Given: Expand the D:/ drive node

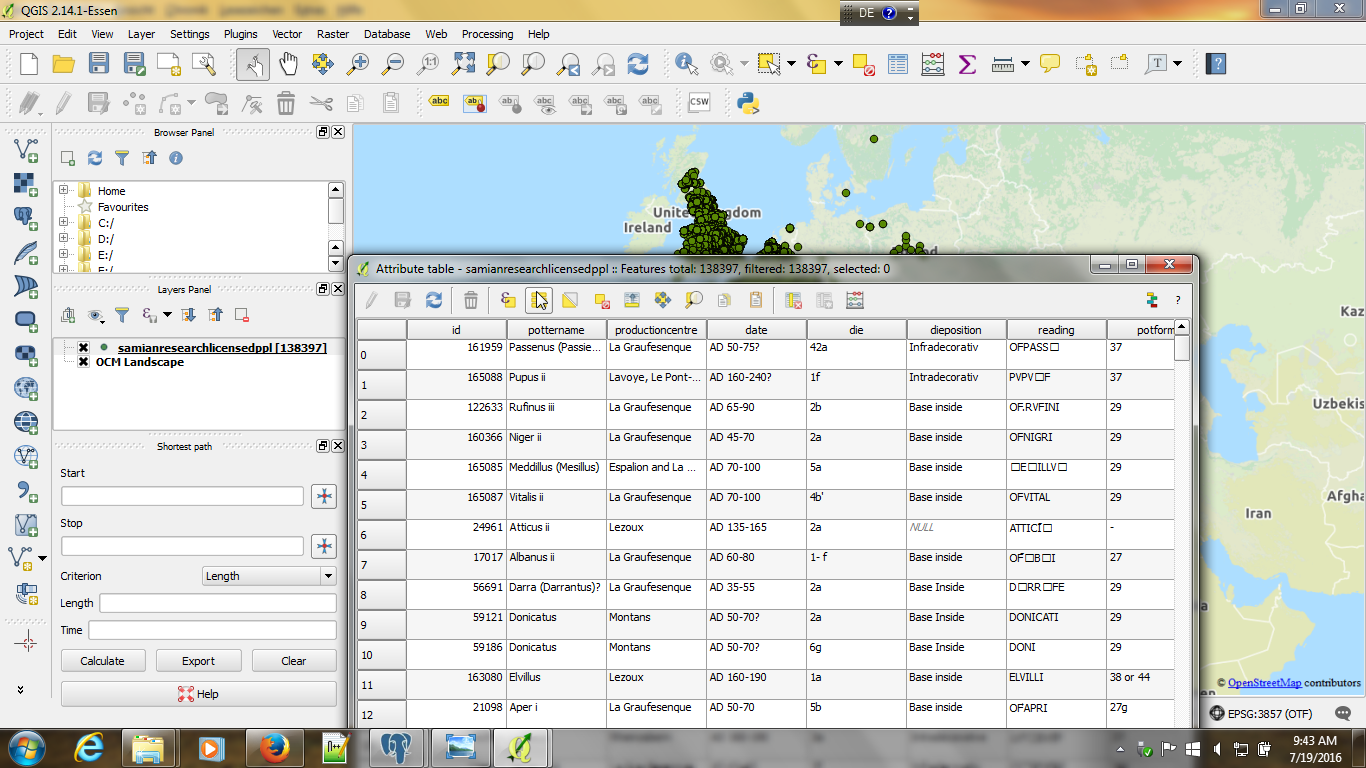Looking at the screenshot, I should [63, 238].
